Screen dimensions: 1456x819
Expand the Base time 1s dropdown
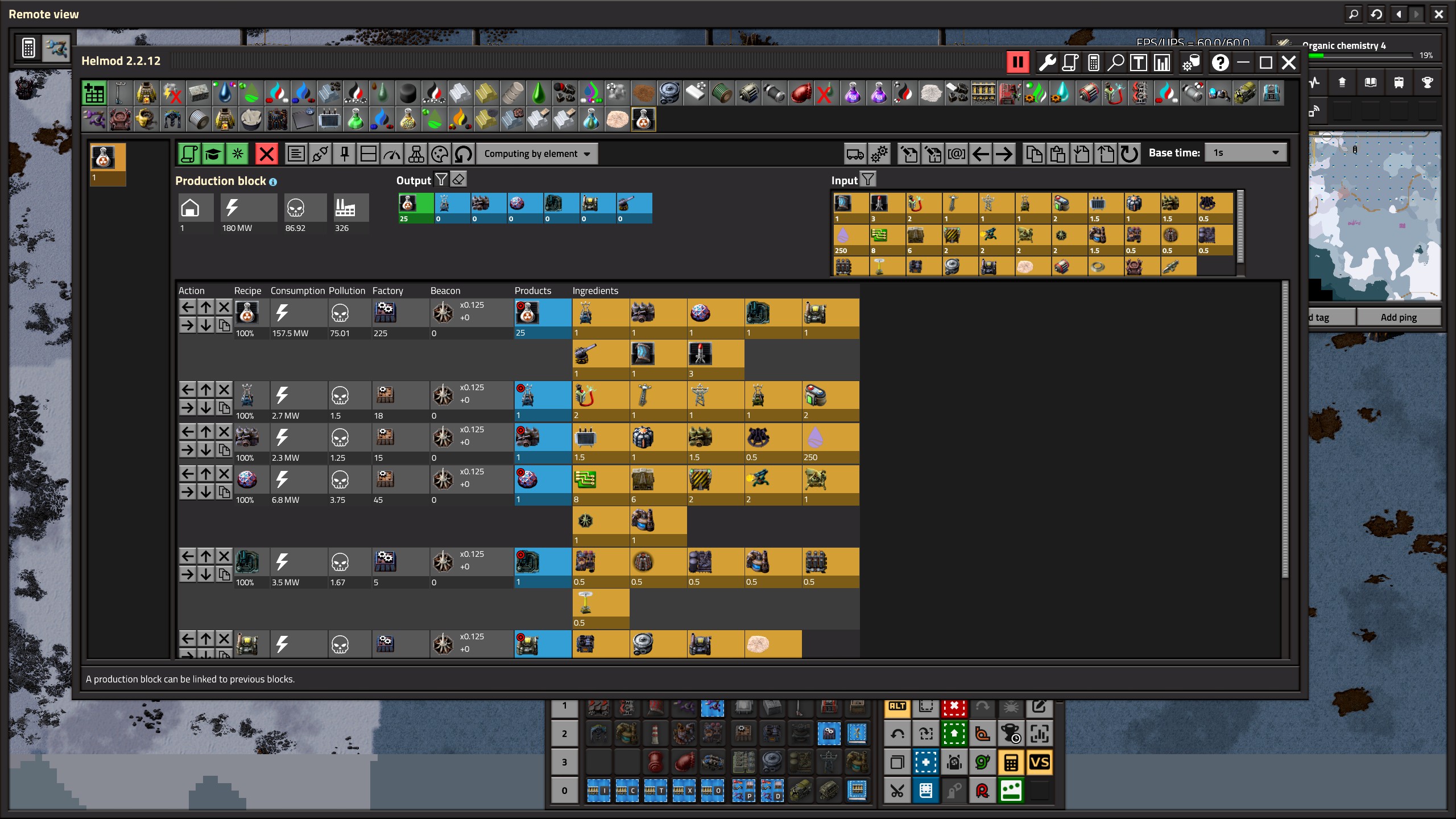(x=1246, y=152)
